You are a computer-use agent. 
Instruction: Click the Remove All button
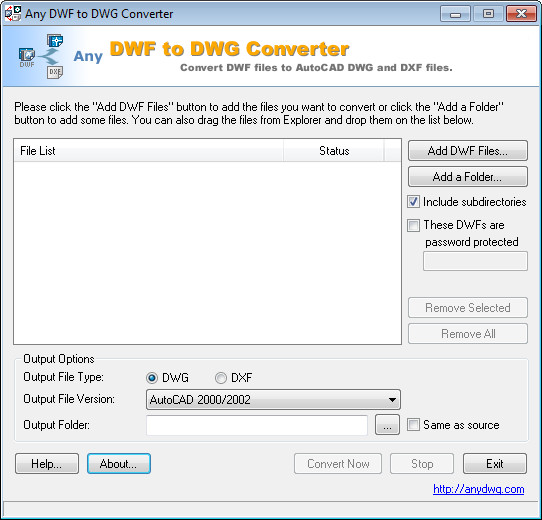click(x=468, y=334)
